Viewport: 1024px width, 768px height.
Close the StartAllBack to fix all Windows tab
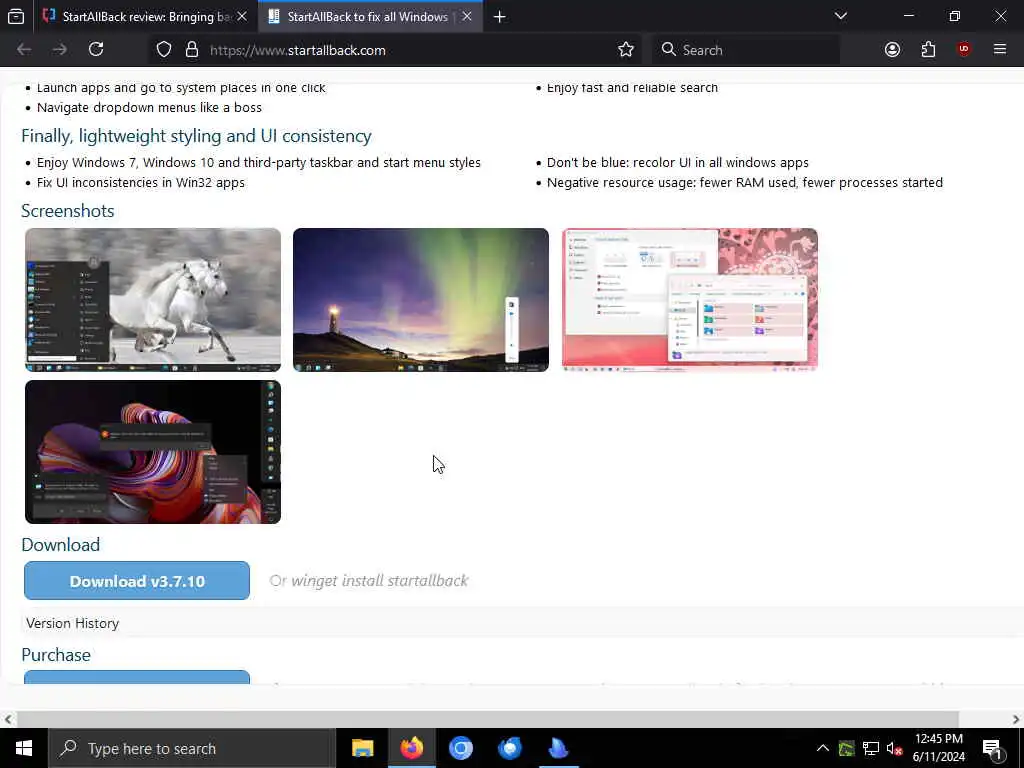click(467, 16)
